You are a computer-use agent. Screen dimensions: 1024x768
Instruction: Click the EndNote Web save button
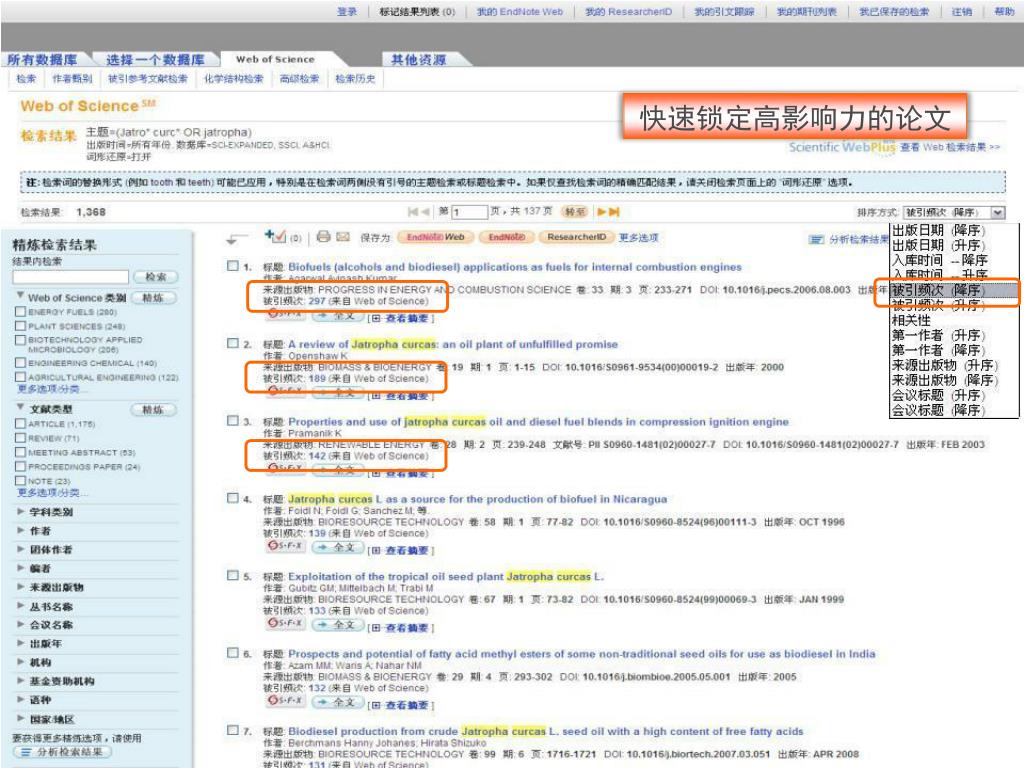435,237
